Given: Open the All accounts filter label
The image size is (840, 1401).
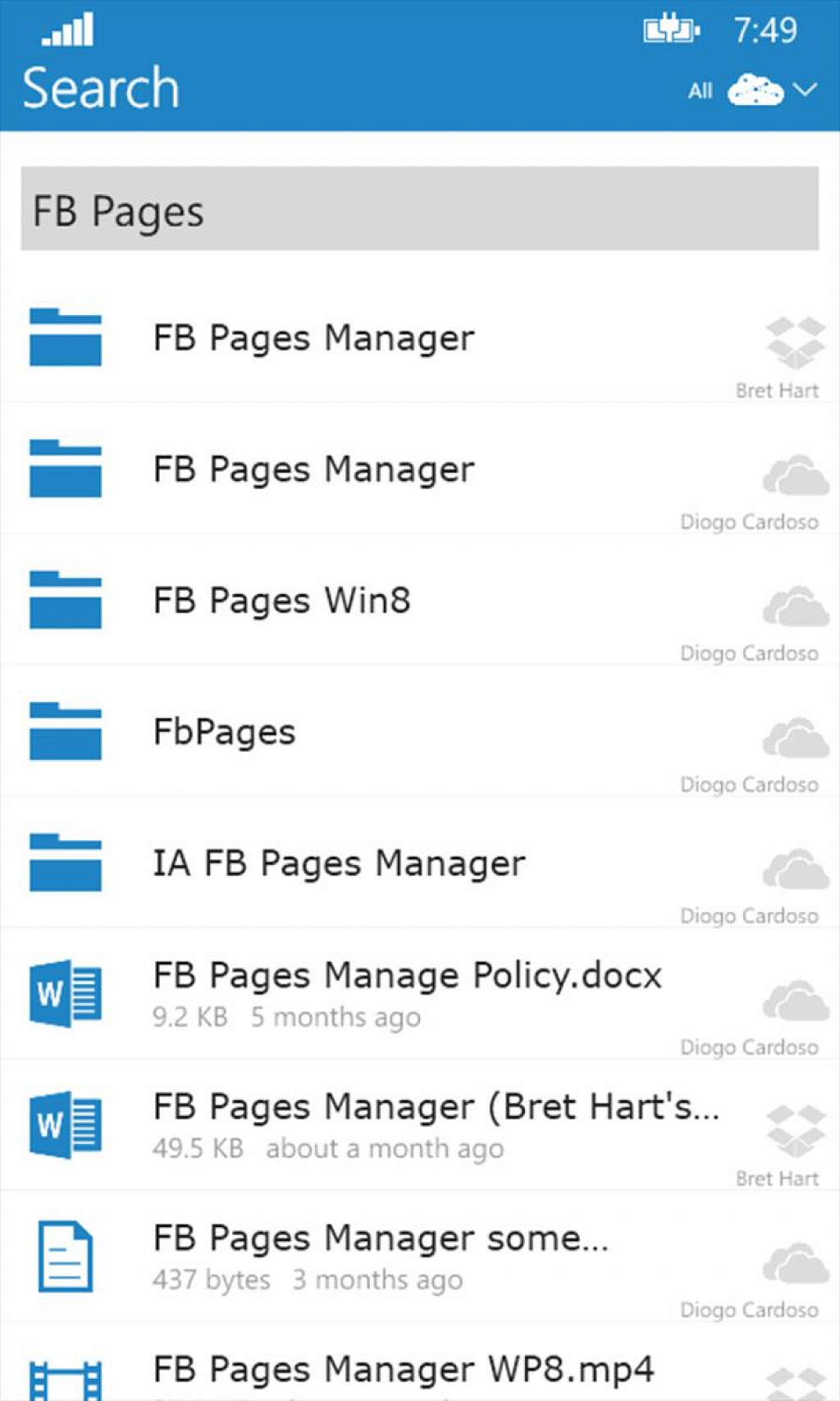Looking at the screenshot, I should [701, 91].
